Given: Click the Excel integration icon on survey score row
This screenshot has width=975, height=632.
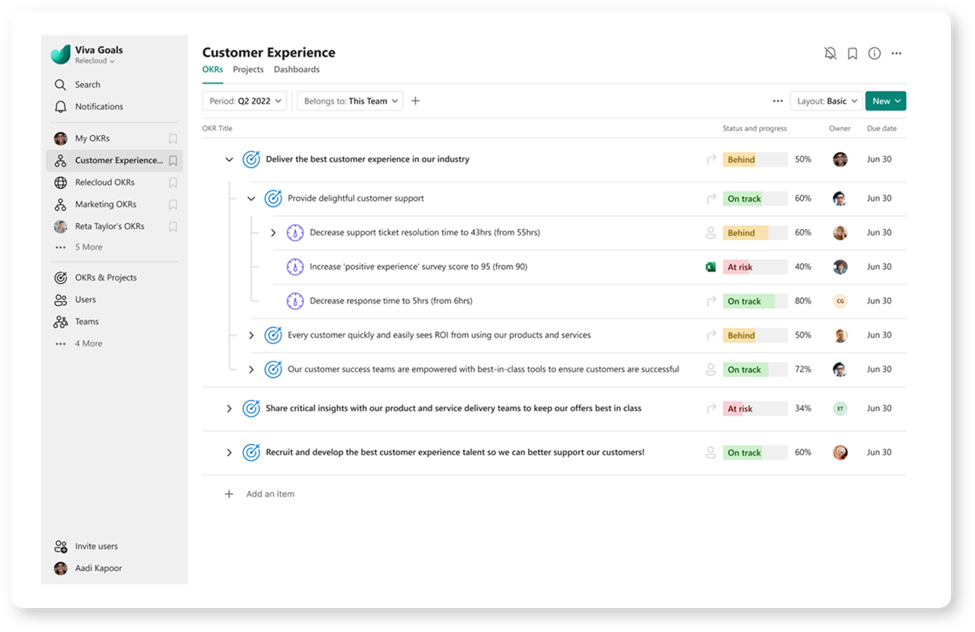Looking at the screenshot, I should (711, 267).
